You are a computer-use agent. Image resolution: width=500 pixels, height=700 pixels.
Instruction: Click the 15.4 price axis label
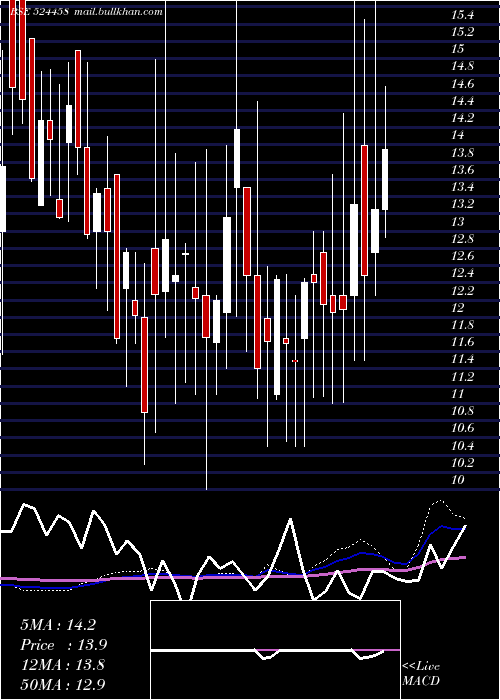click(x=462, y=16)
